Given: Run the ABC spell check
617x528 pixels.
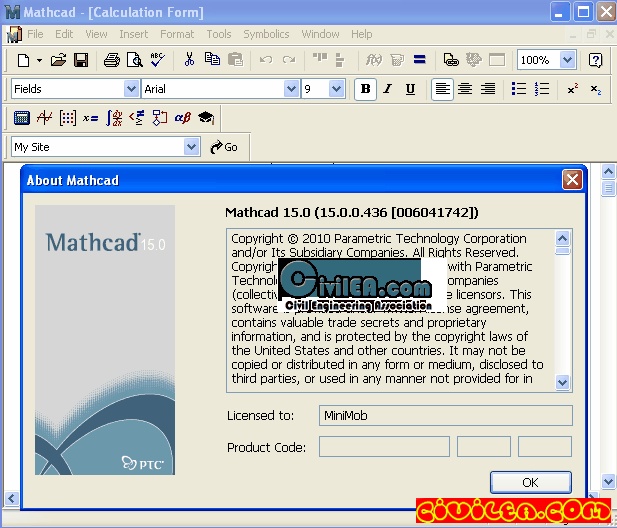Looking at the screenshot, I should pos(157,60).
